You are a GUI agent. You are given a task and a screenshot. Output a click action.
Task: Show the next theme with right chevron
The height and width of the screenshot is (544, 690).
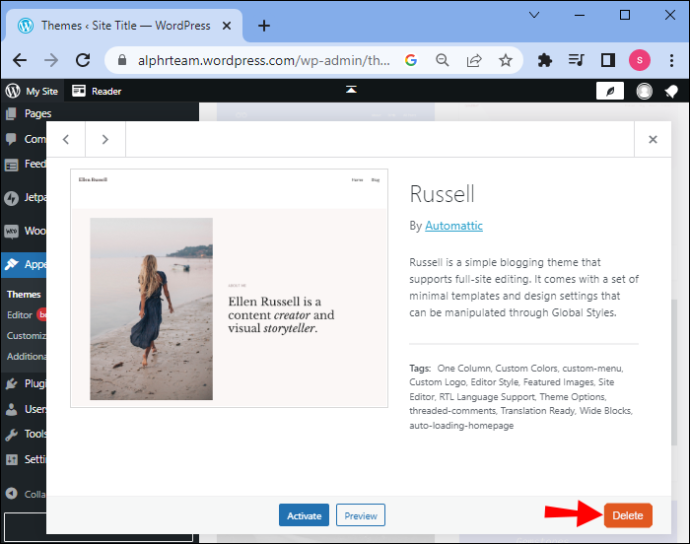pos(105,140)
